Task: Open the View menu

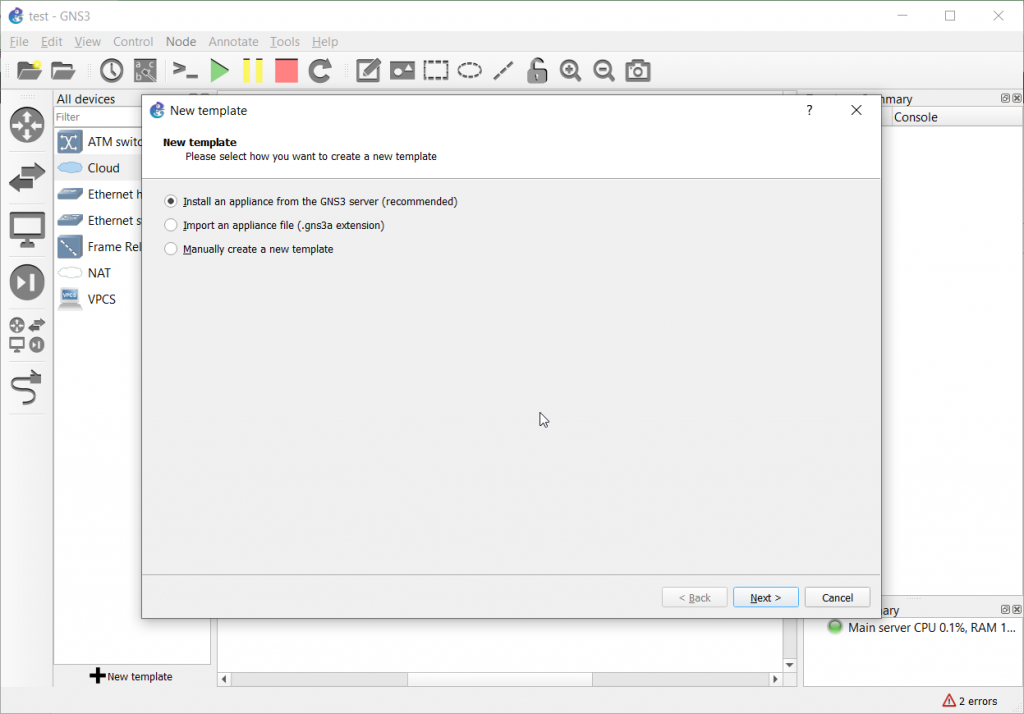Action: pos(88,42)
